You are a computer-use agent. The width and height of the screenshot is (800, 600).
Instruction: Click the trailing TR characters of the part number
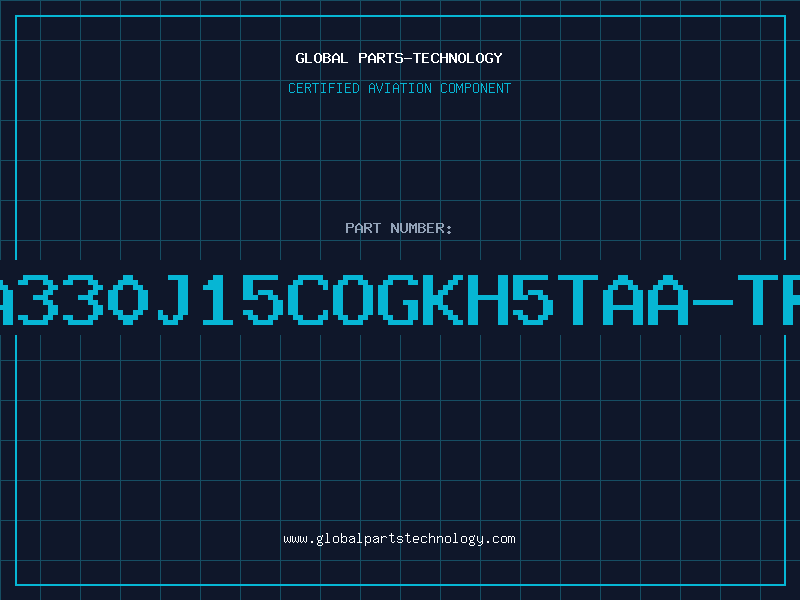[769, 299]
